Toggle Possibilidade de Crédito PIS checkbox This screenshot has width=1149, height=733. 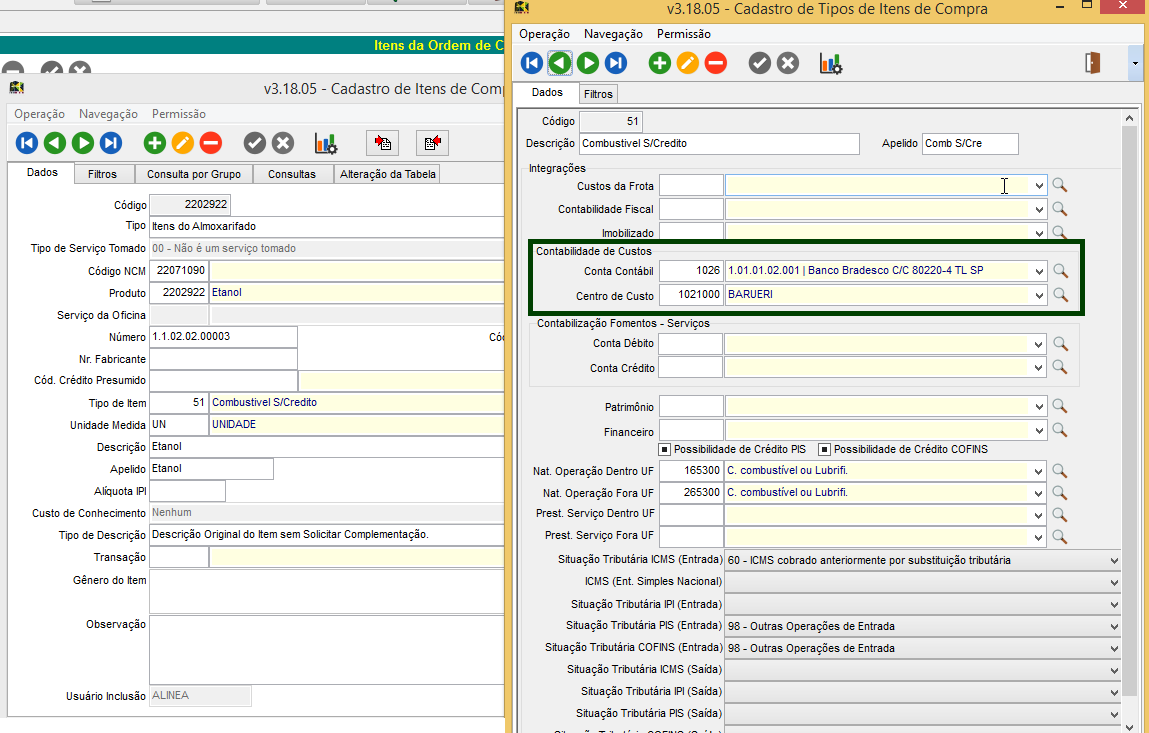point(664,449)
